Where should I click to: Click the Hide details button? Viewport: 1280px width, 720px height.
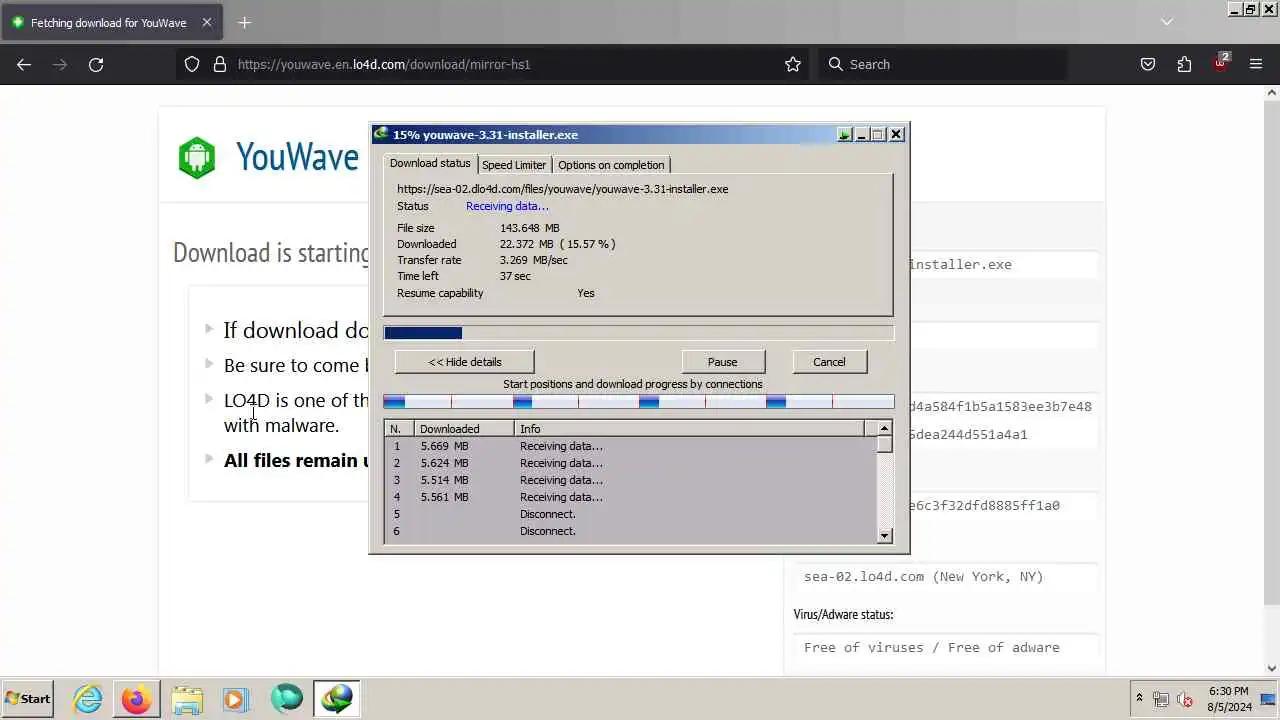tap(465, 362)
